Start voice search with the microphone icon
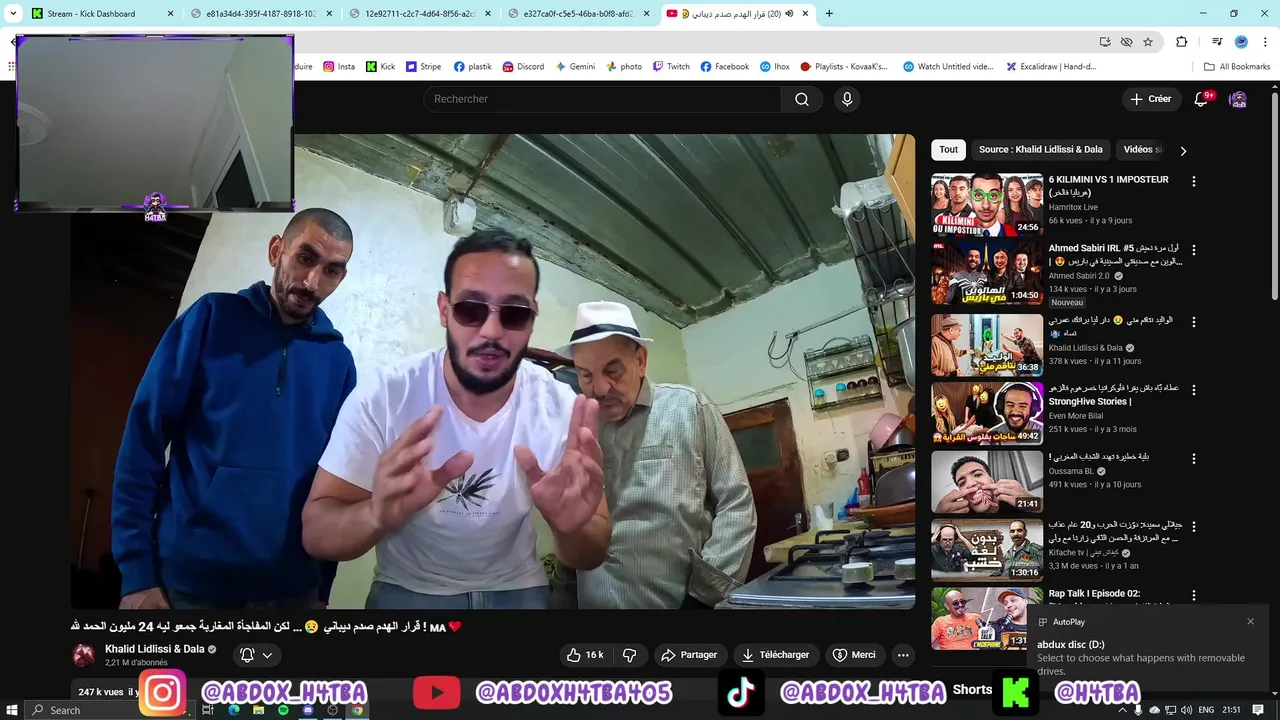This screenshot has width=1280, height=720. point(847,99)
